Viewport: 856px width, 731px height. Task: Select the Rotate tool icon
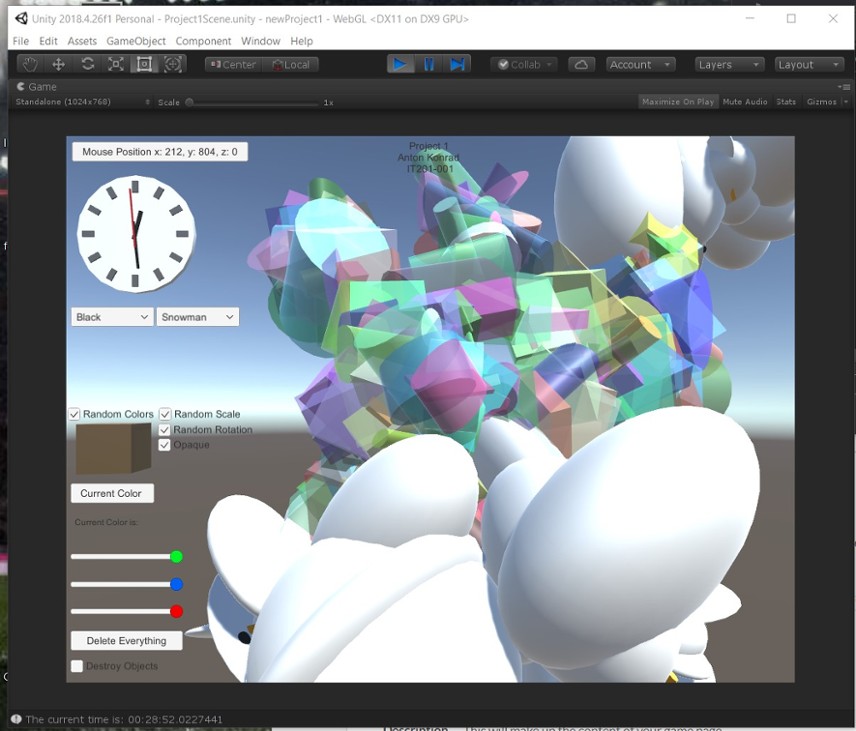88,64
